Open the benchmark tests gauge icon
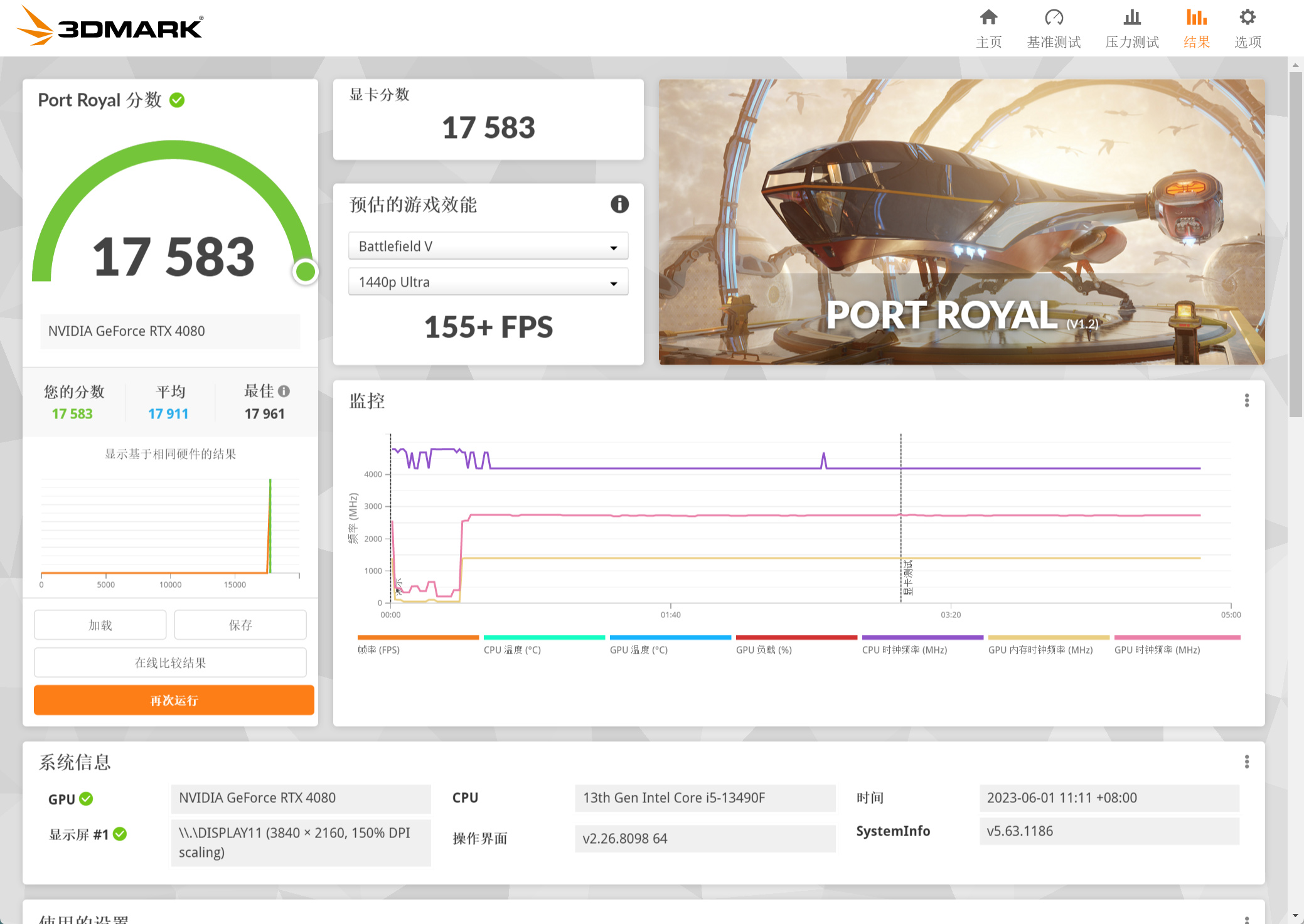Viewport: 1304px width, 924px height. pyautogui.click(x=1054, y=18)
